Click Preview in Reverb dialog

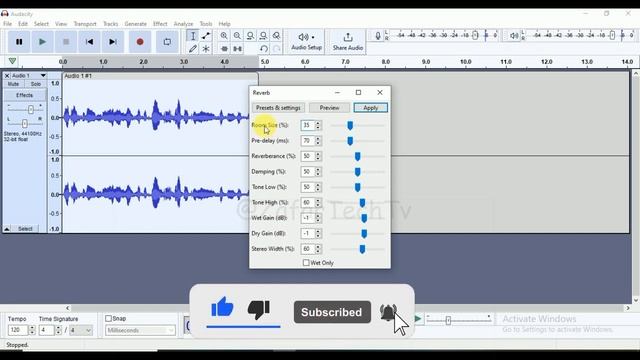pos(329,108)
